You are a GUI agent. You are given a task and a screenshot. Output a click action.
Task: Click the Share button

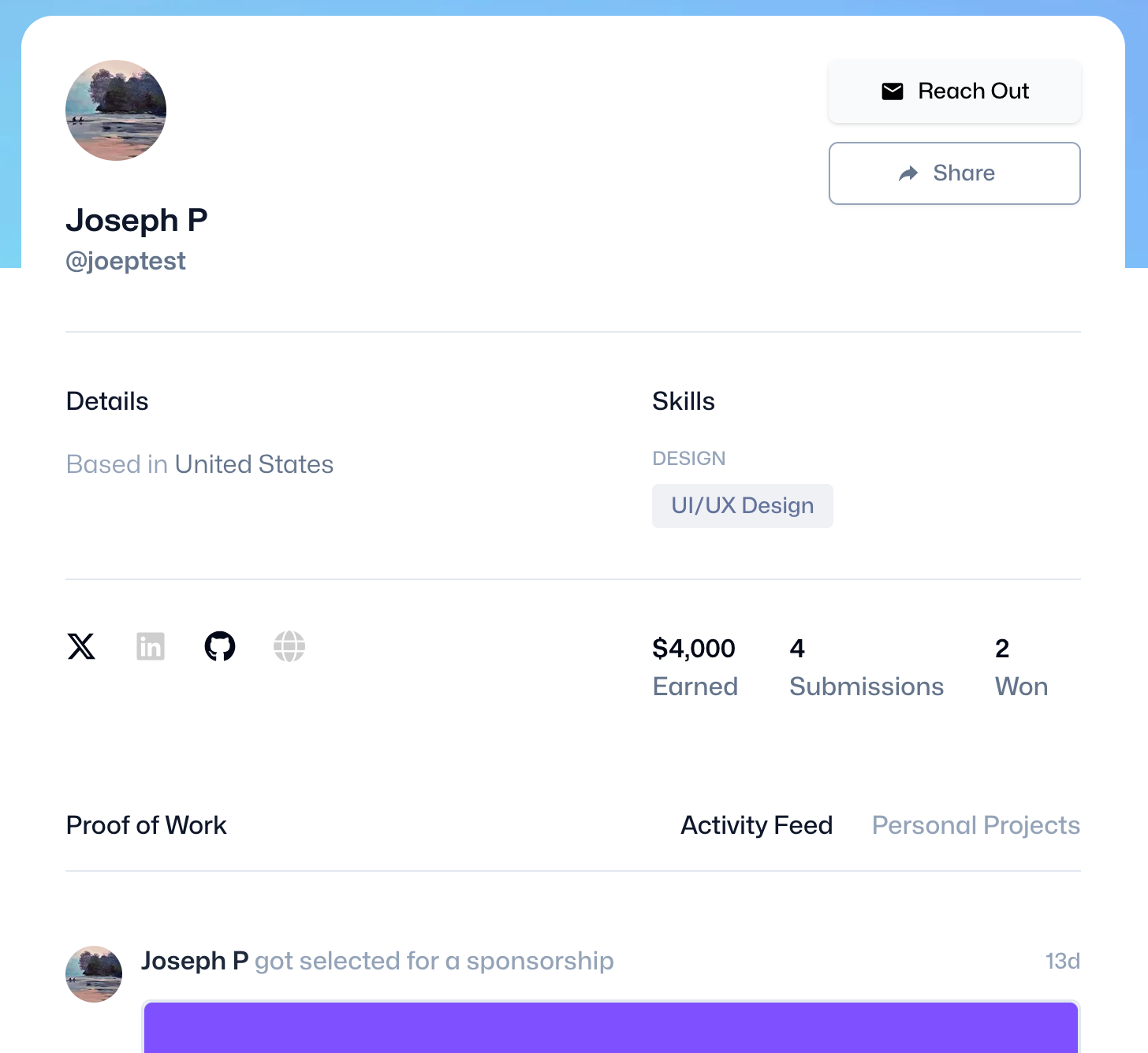955,173
